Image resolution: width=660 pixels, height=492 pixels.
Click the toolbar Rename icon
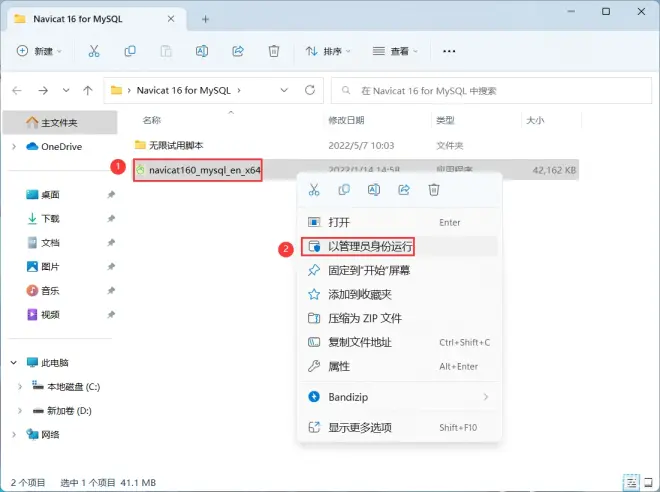click(202, 51)
